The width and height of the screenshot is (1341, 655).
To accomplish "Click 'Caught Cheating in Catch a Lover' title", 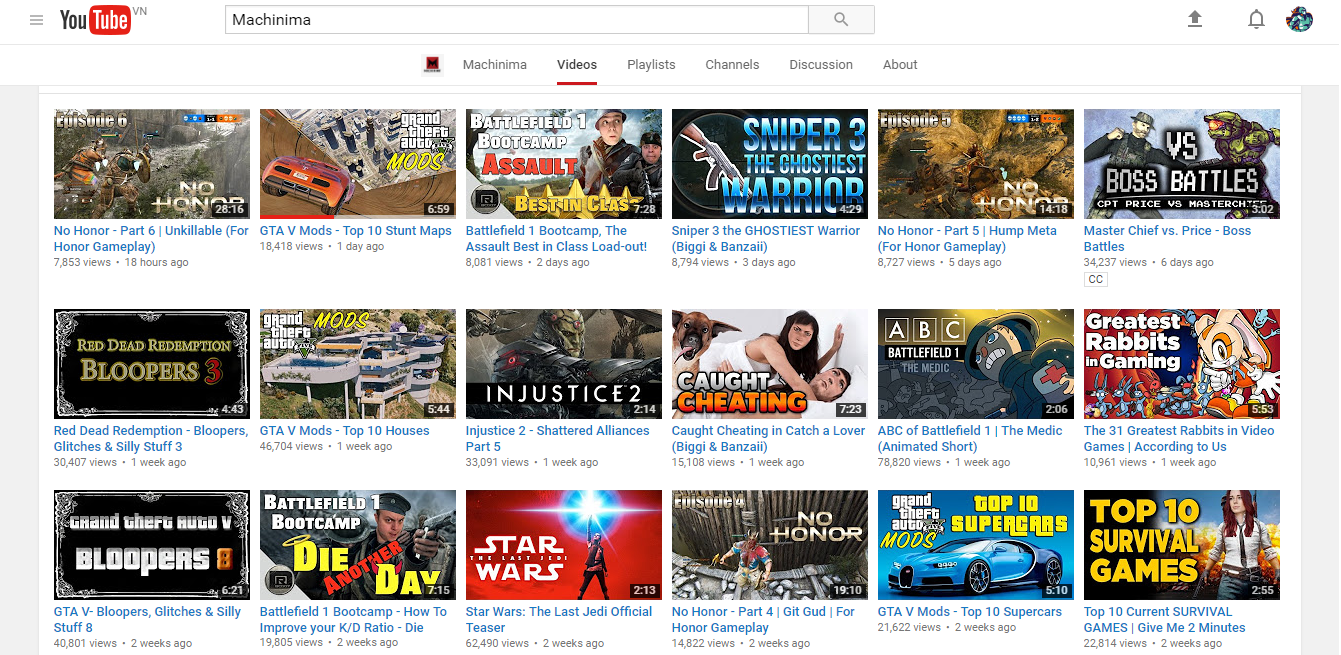I will pyautogui.click(x=768, y=438).
